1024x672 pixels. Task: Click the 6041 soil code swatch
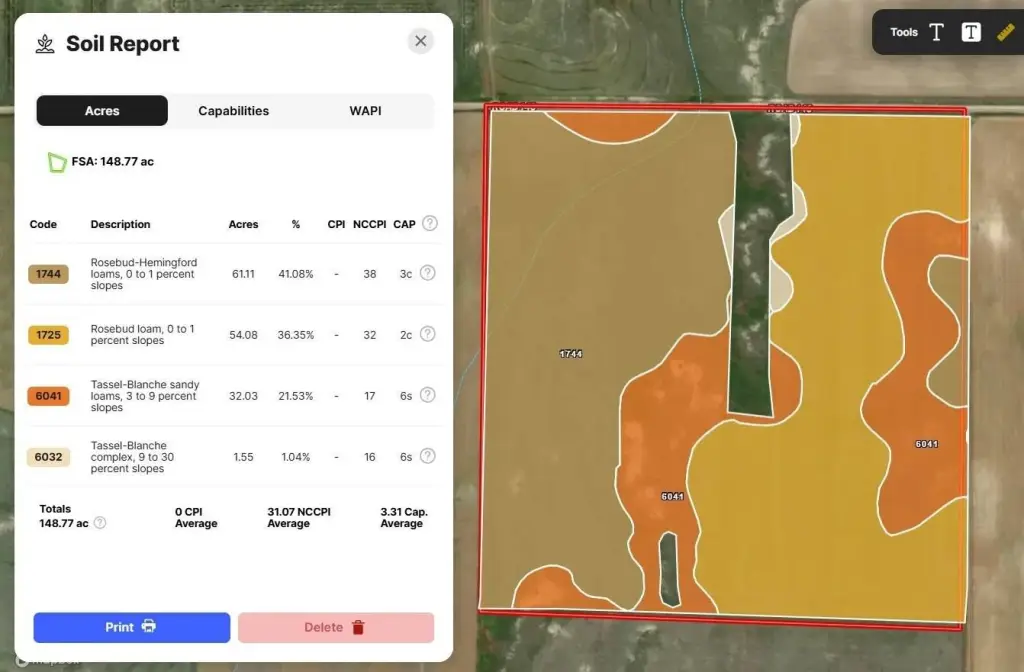click(48, 396)
